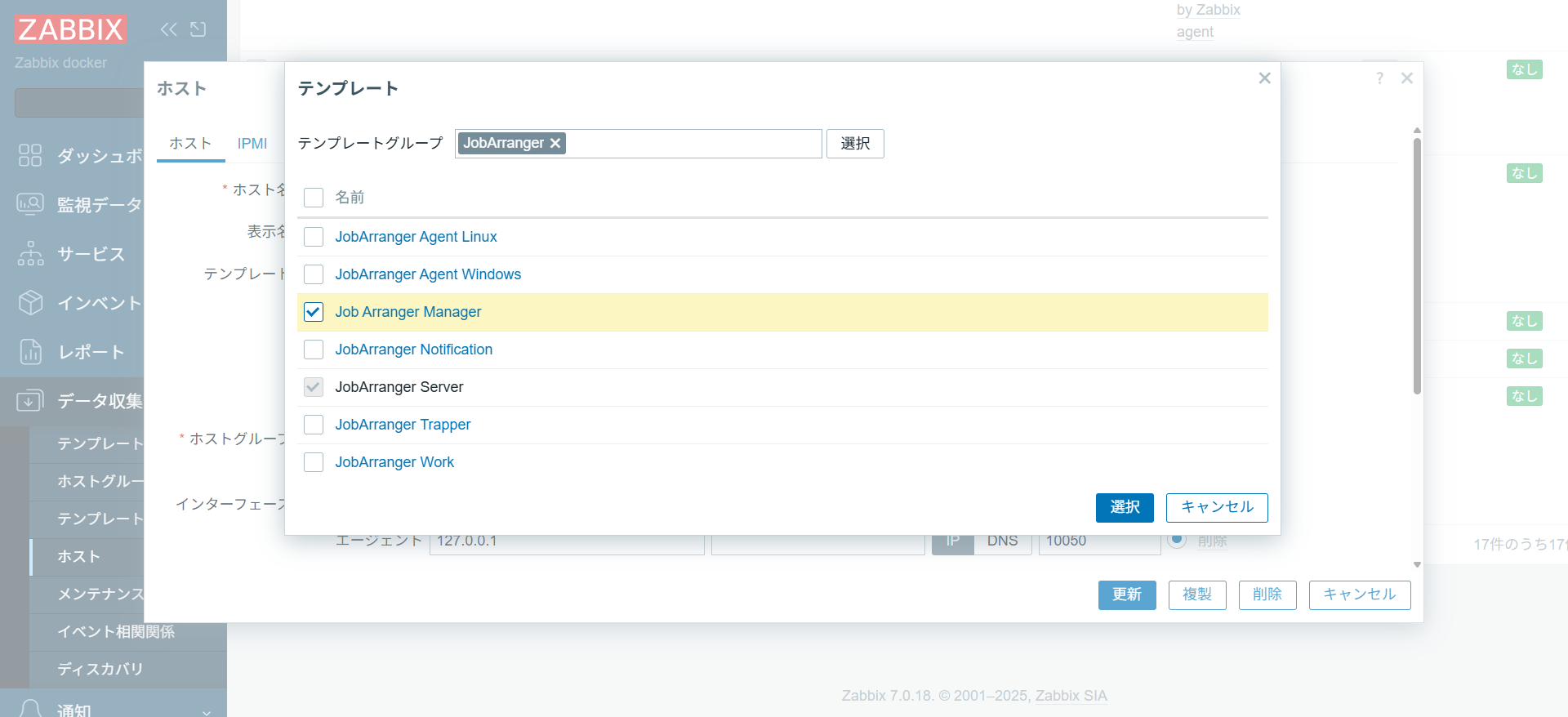Click the サービス services icon
Screen dimensions: 1568x717
(x=30, y=253)
